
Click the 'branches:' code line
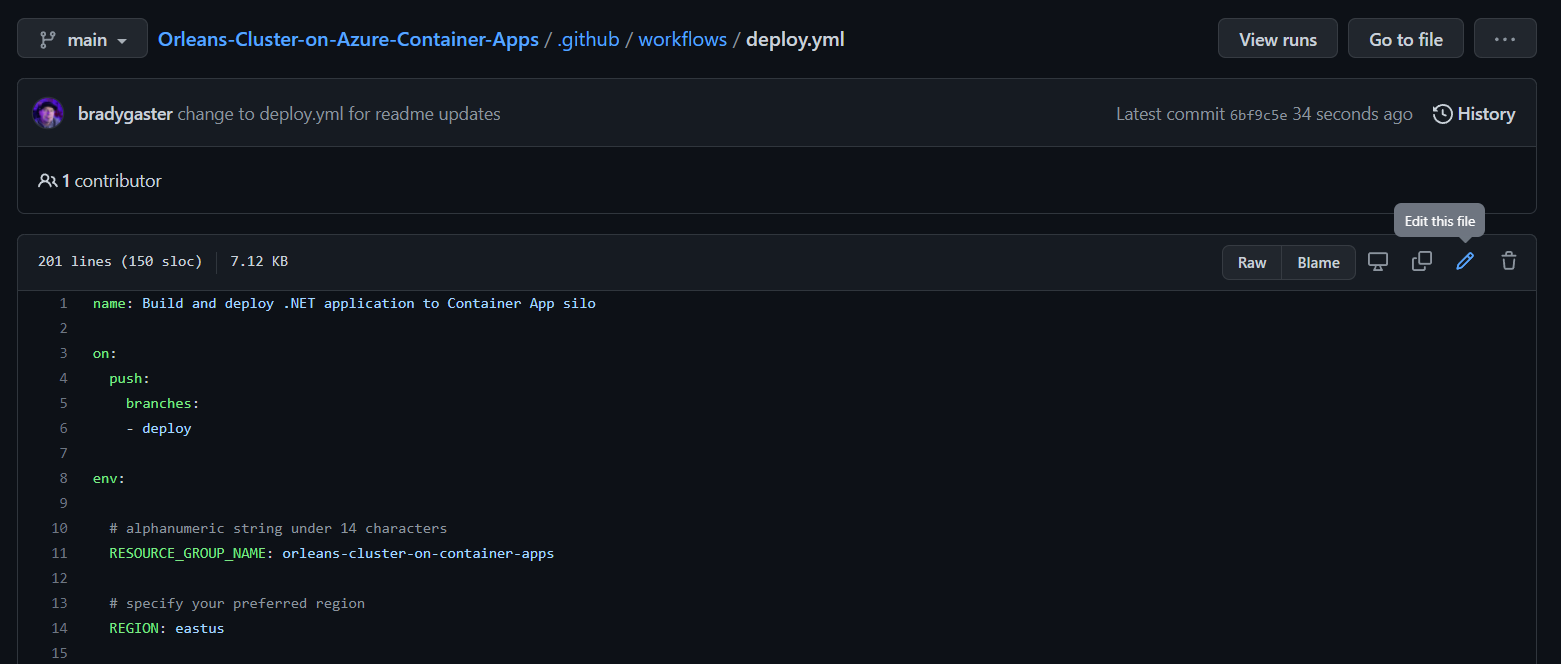163,403
